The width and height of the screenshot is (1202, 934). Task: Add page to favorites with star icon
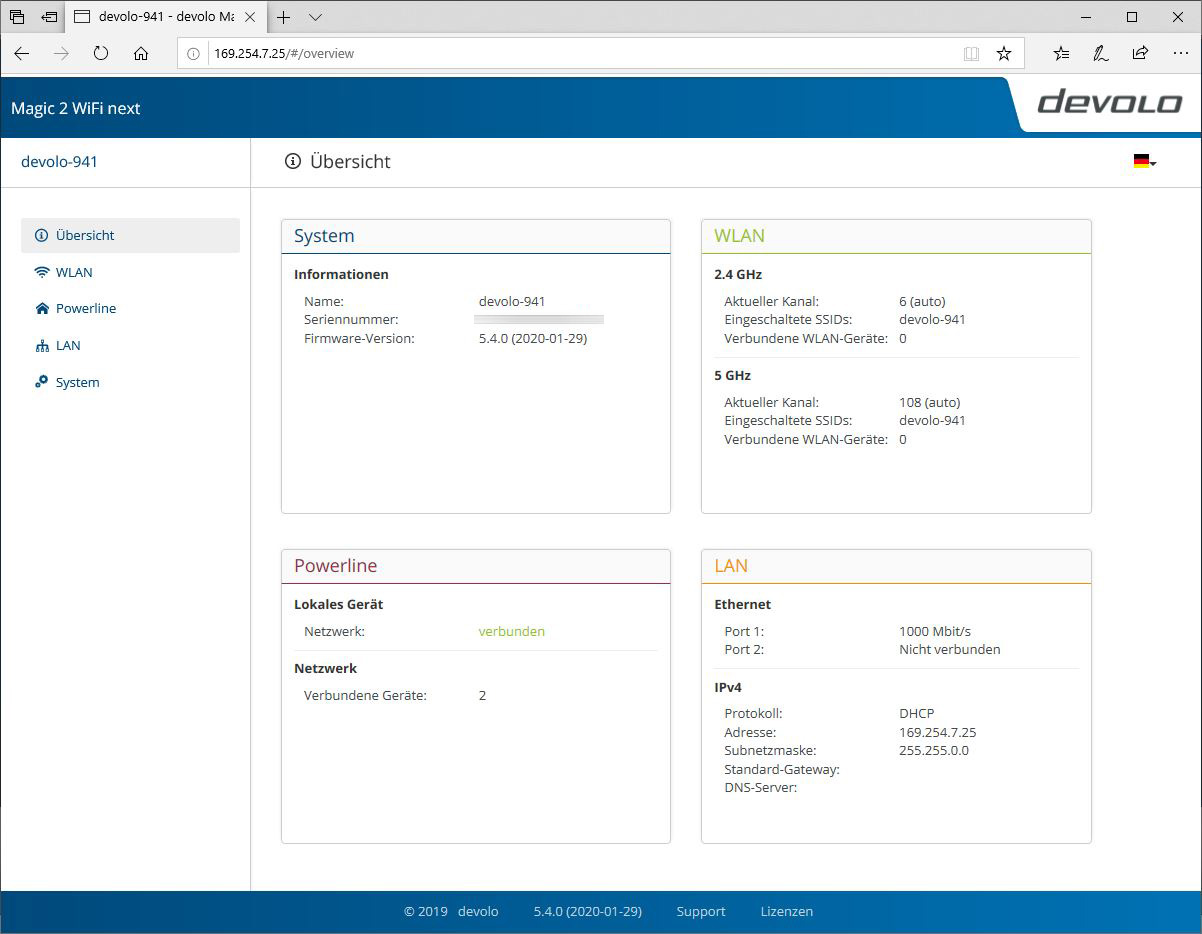pos(1004,54)
